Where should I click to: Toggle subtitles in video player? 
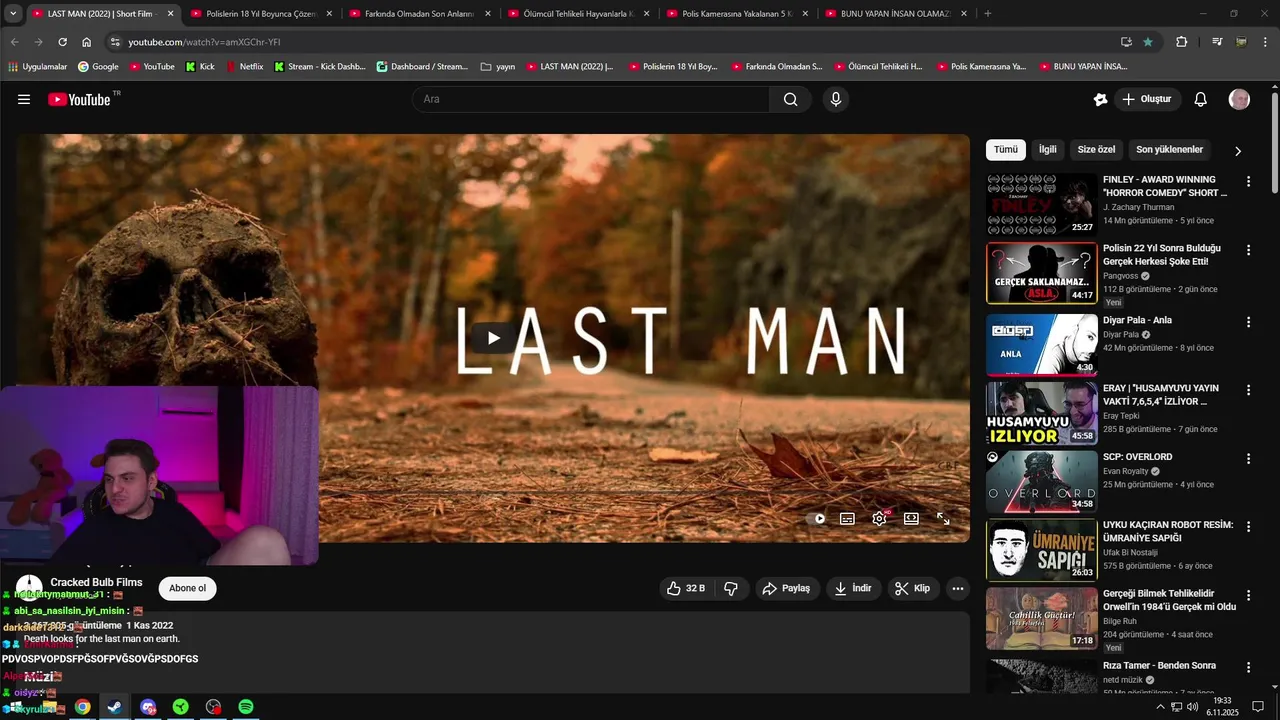847,519
